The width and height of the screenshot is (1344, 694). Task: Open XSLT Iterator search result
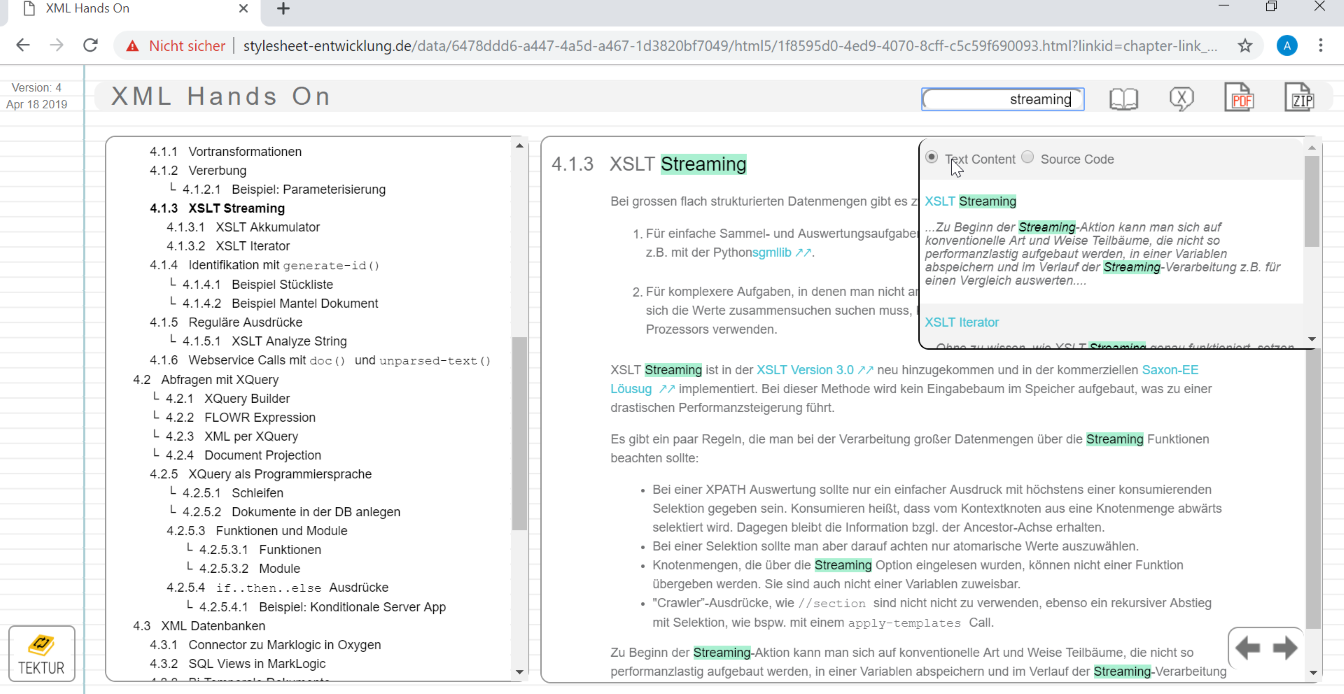(x=962, y=322)
